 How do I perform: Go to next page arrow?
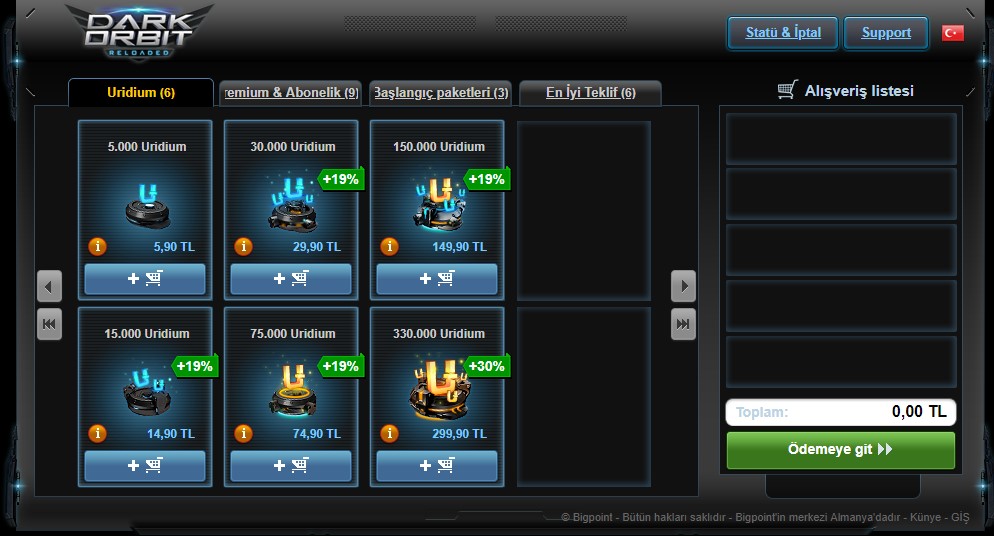point(683,286)
